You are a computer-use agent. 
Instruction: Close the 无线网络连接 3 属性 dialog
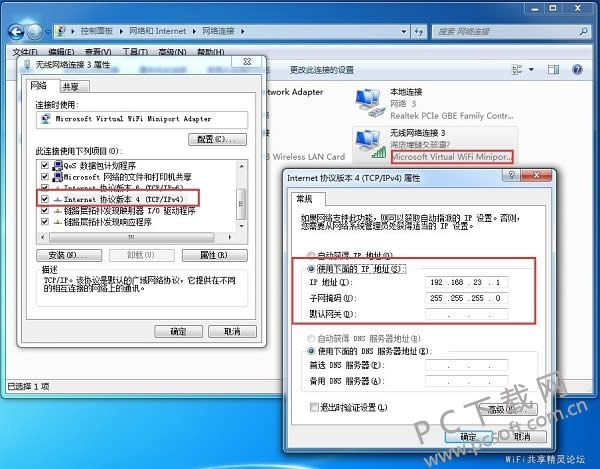tap(247, 62)
